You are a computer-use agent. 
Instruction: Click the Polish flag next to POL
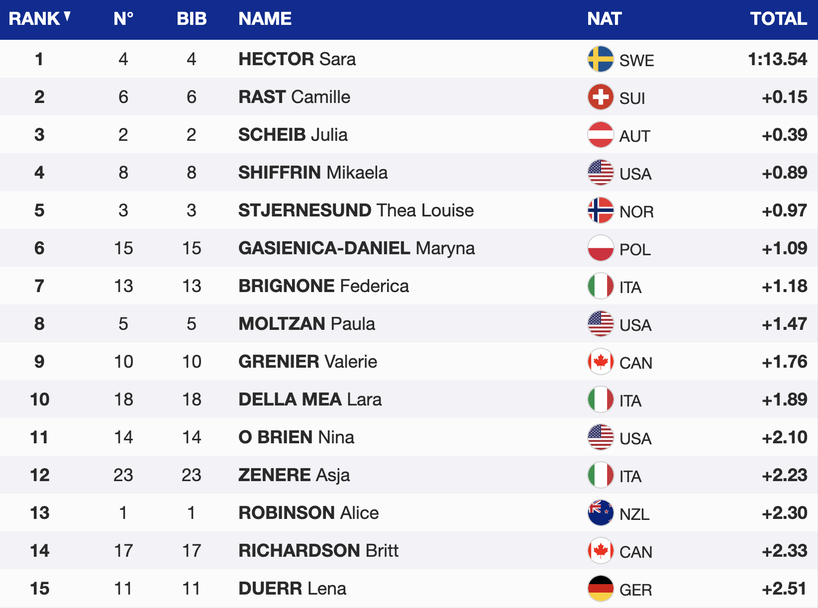pyautogui.click(x=600, y=248)
